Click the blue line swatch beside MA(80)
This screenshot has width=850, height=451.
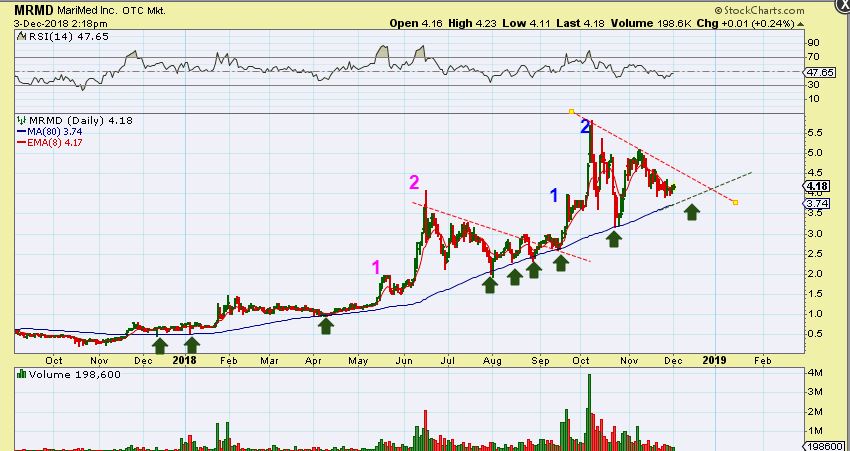pos(22,132)
